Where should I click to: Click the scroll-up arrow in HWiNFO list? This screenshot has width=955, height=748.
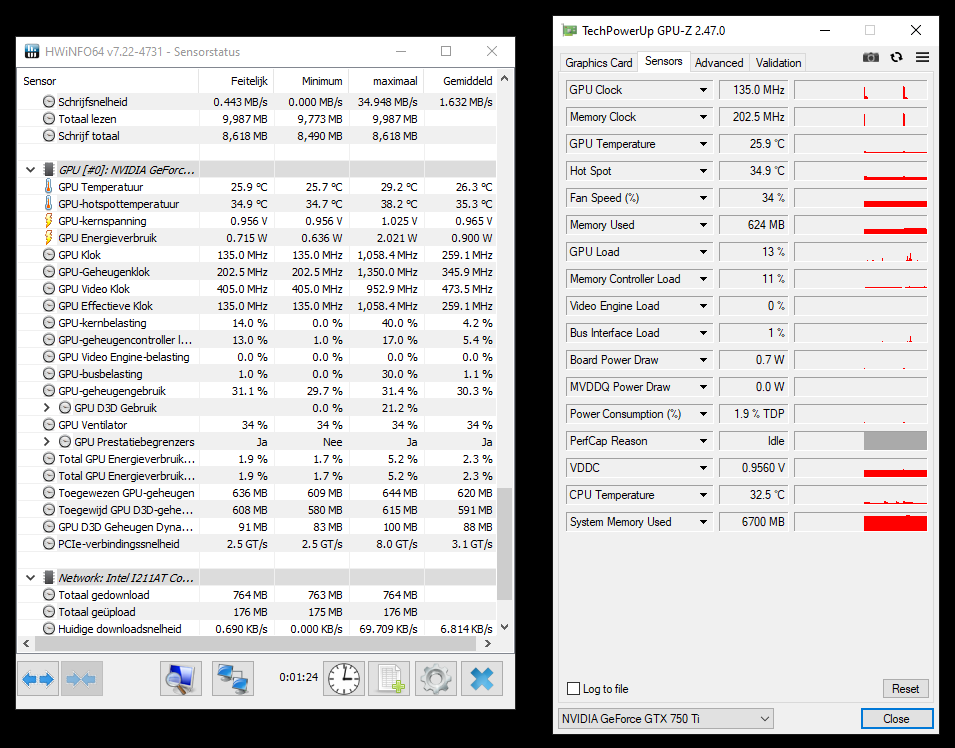(504, 78)
